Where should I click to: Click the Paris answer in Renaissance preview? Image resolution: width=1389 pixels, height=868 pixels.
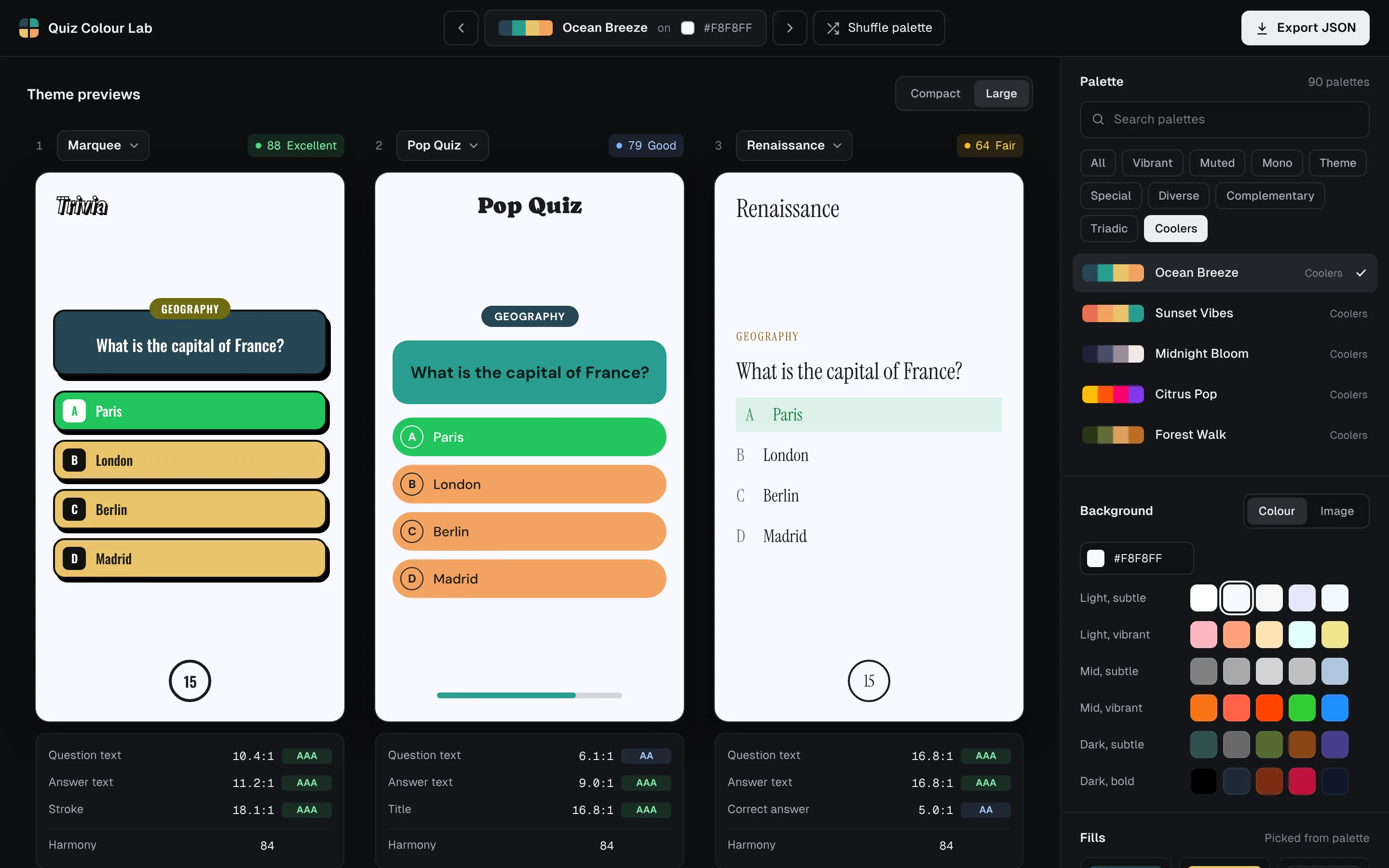click(869, 415)
